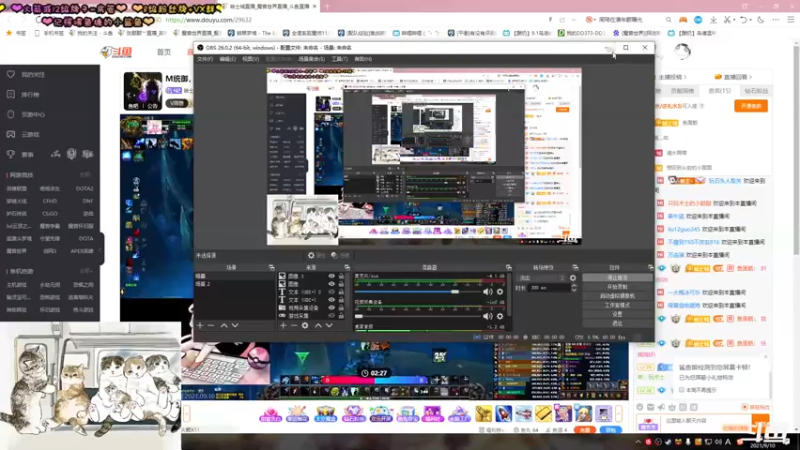Click Start Virtual Camera button
The image size is (800, 450).
[x=617, y=296]
